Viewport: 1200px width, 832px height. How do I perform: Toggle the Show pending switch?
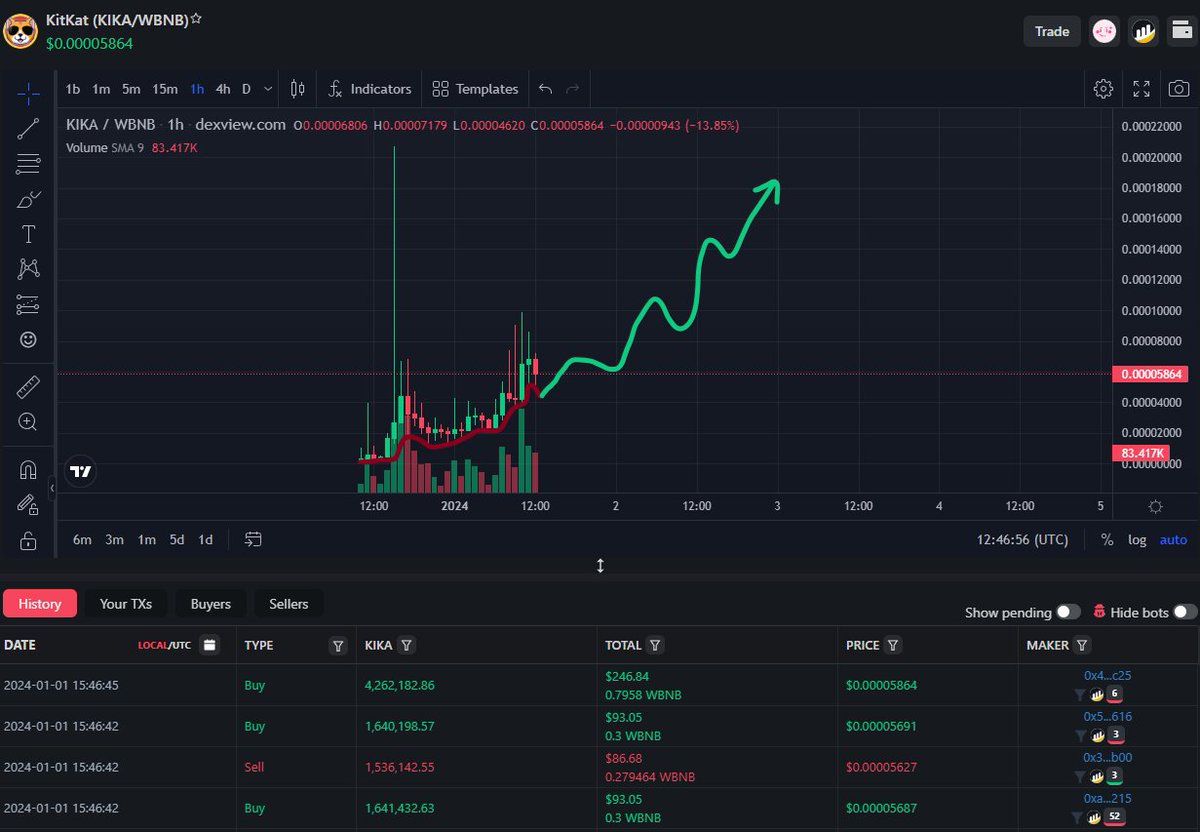coord(1069,612)
